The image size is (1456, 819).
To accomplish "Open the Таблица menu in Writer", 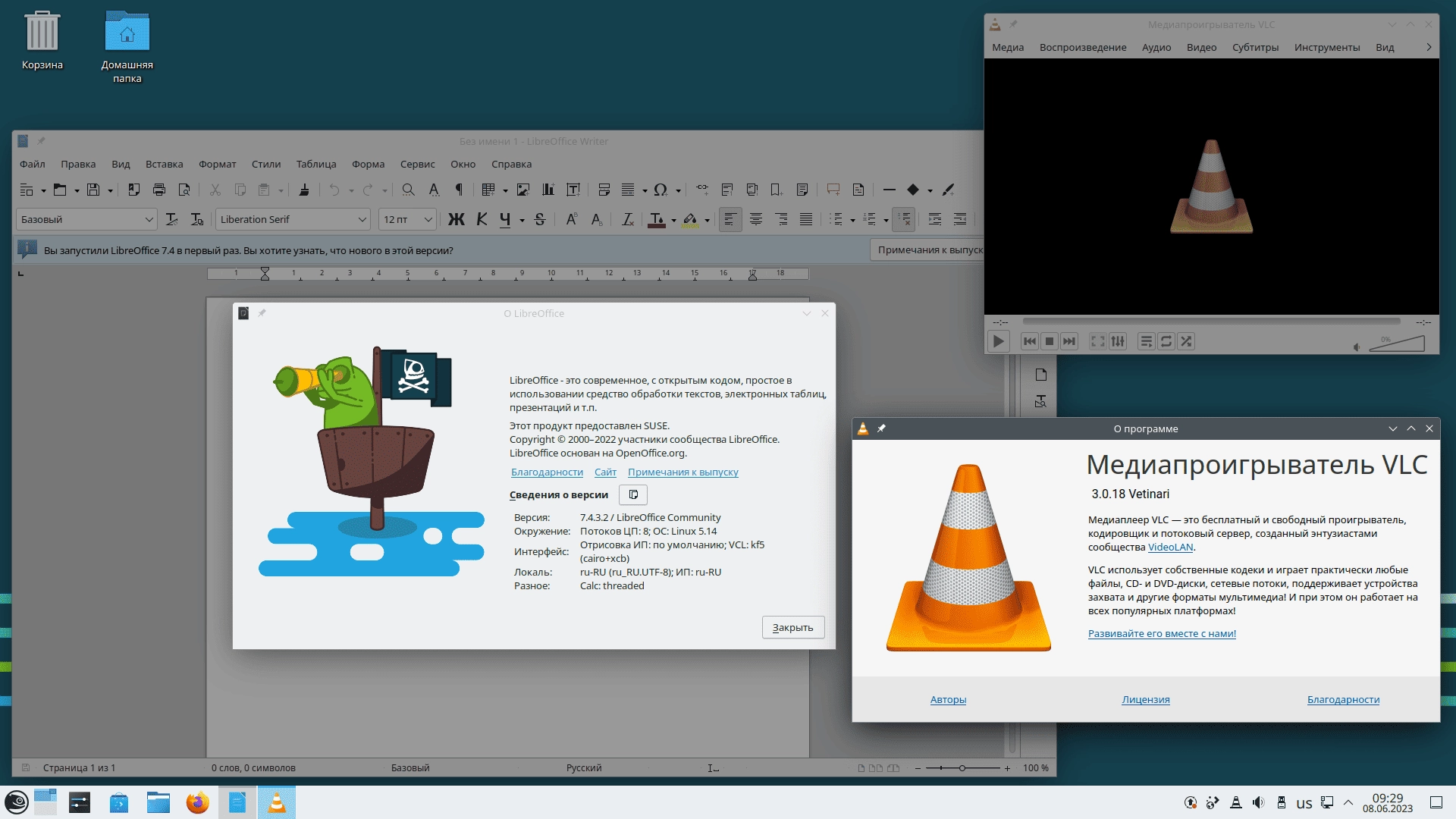I will [x=316, y=164].
